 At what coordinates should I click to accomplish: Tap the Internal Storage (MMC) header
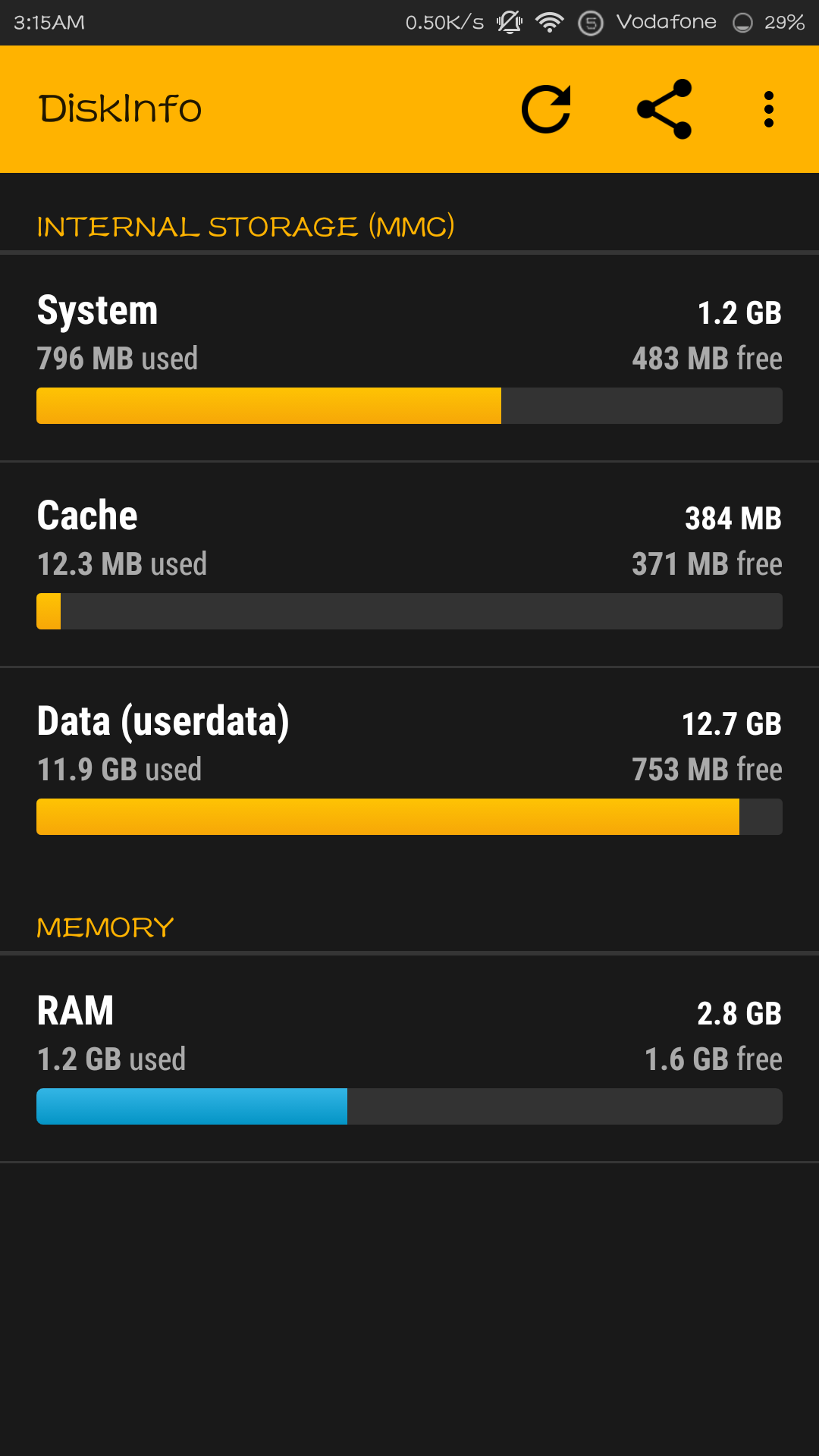click(245, 227)
